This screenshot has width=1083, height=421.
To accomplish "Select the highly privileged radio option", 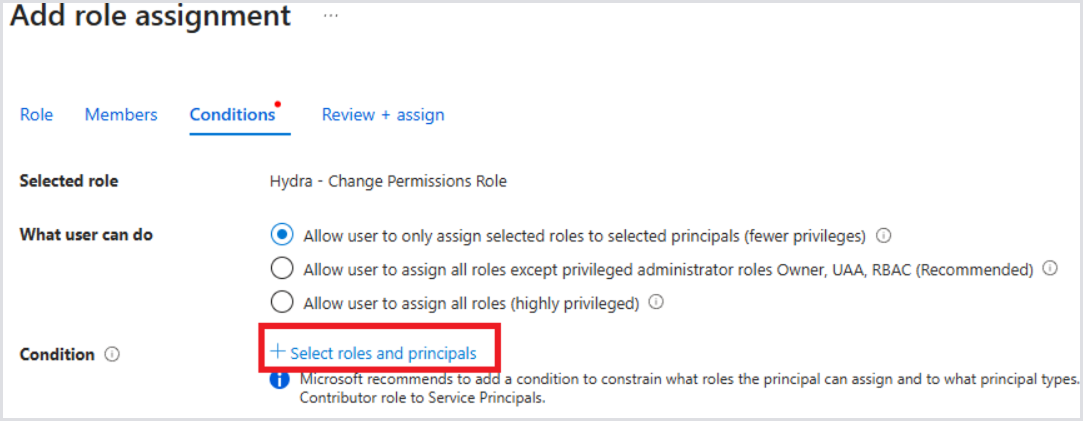I will (283, 302).
